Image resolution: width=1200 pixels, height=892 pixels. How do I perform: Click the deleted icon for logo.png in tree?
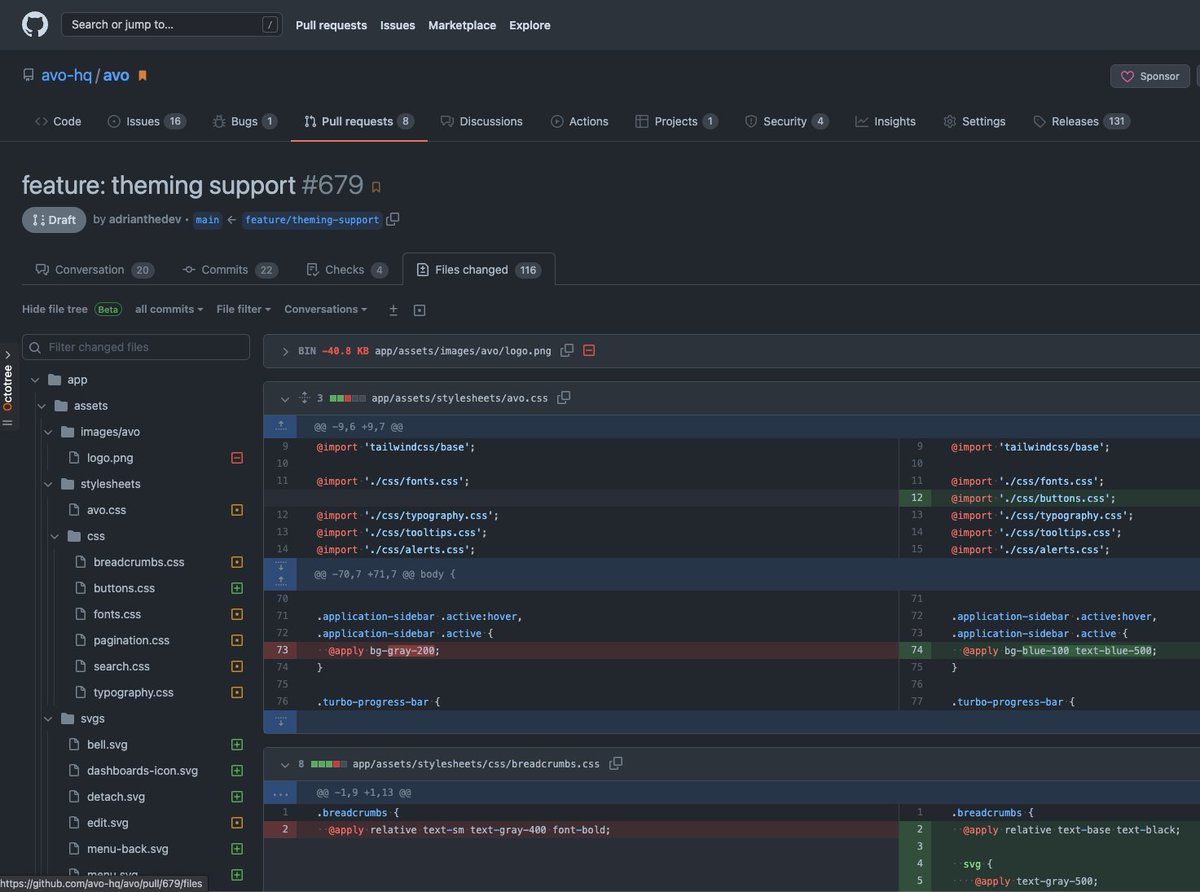point(237,458)
